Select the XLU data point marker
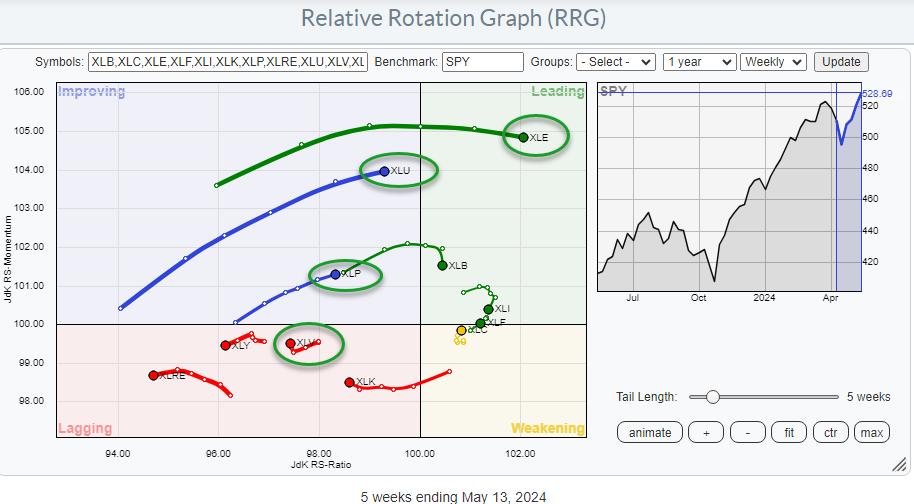 pyautogui.click(x=385, y=172)
